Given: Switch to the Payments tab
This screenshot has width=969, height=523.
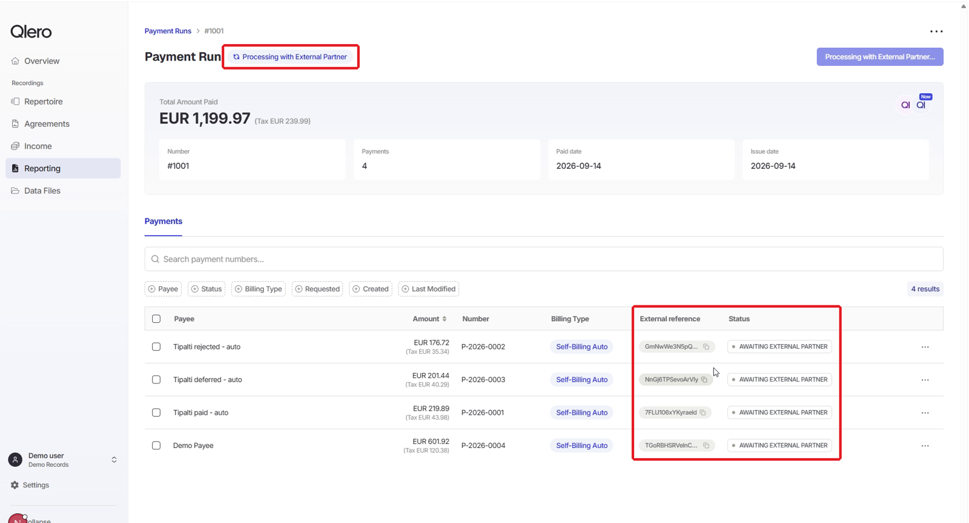Looking at the screenshot, I should click(163, 221).
